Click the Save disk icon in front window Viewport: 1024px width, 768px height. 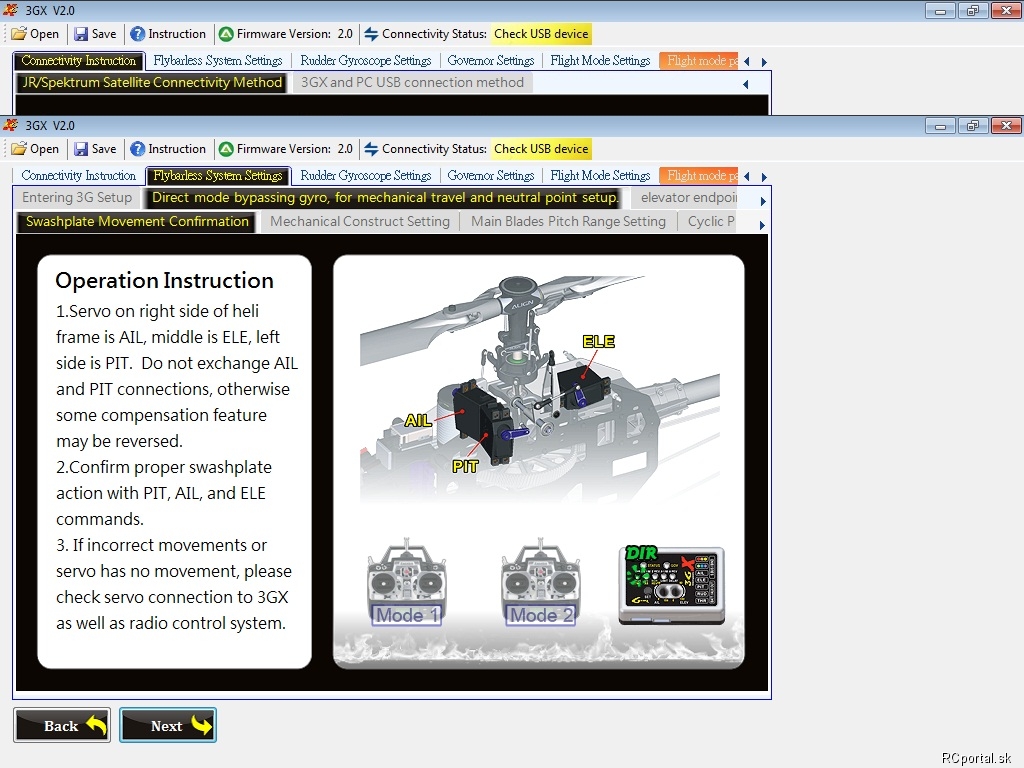coord(81,149)
